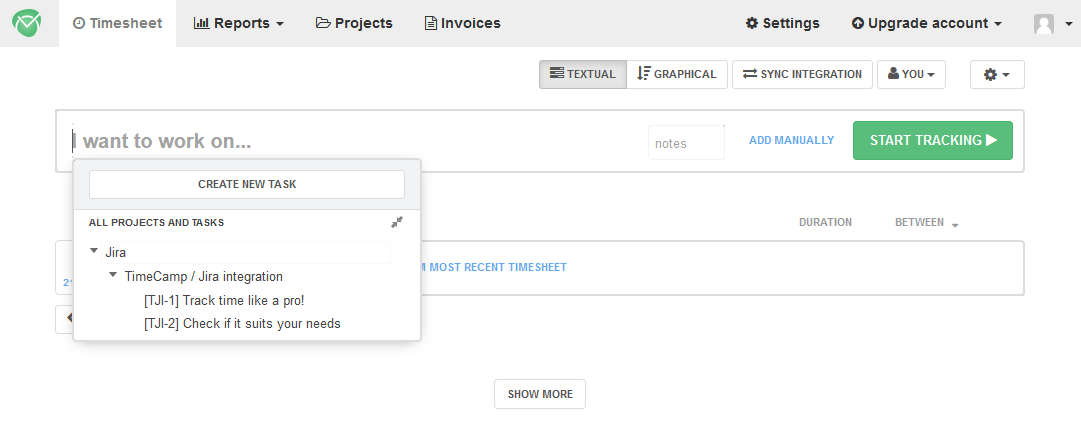This screenshot has width=1081, height=437.
Task: Click the notes input field
Action: [x=686, y=143]
